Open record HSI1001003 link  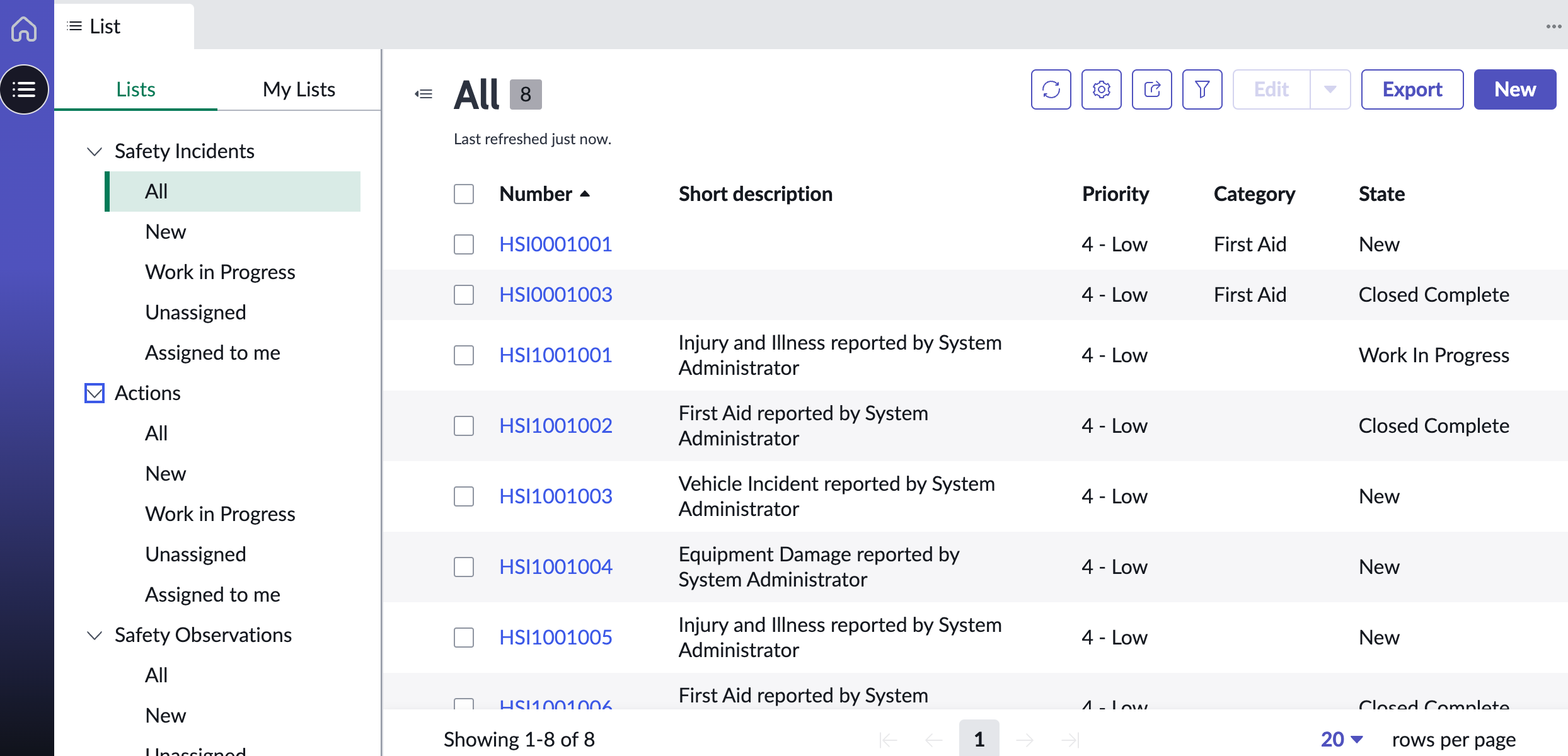(555, 496)
